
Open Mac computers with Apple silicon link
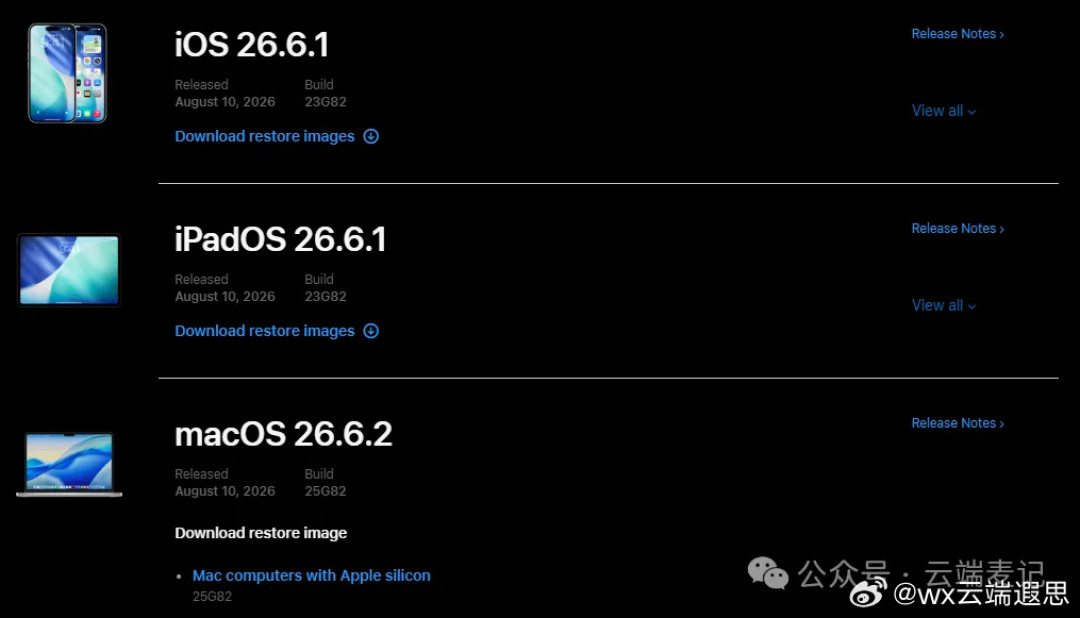(311, 575)
